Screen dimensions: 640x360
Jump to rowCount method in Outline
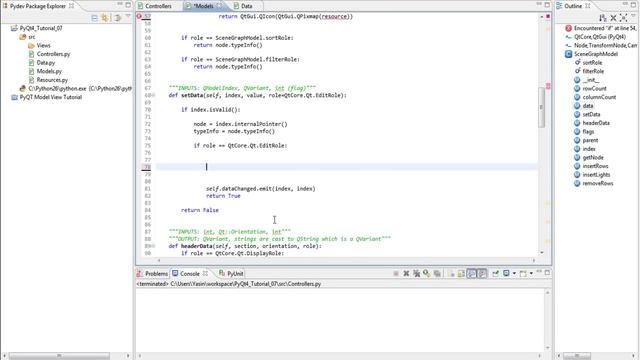594,89
